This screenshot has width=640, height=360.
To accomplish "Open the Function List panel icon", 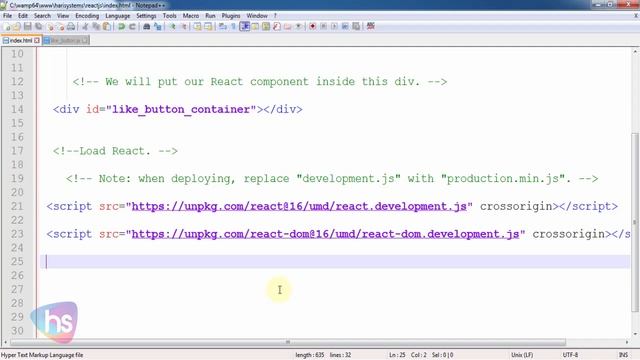I will click(277, 27).
